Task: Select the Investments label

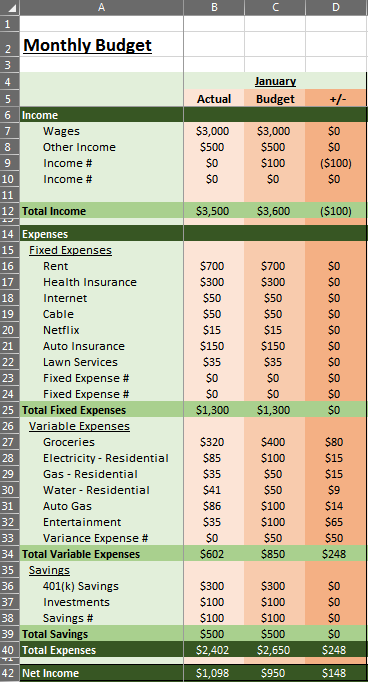Action: [76, 602]
